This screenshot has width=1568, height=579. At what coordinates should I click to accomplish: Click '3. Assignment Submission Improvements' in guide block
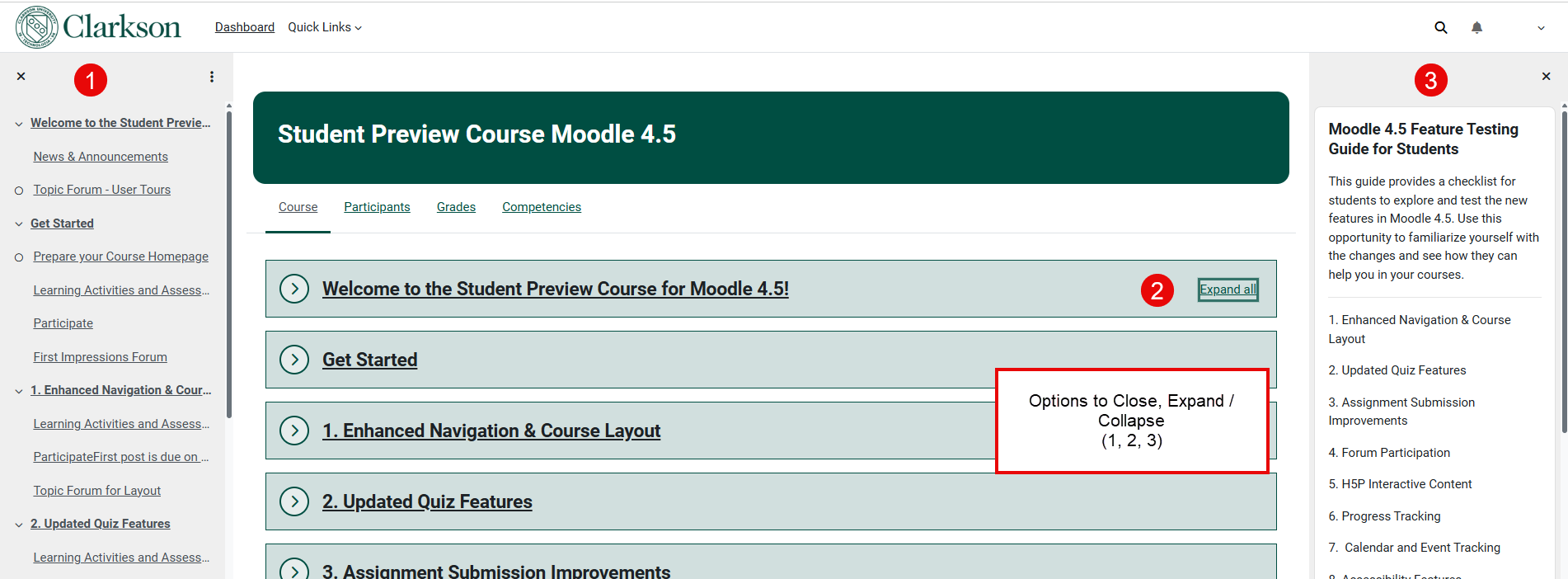point(1401,412)
